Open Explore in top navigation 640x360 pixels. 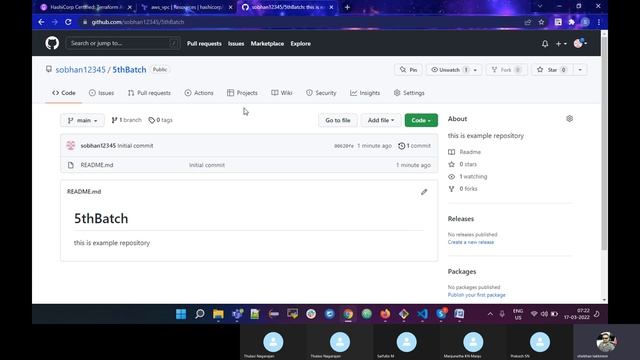(300, 44)
